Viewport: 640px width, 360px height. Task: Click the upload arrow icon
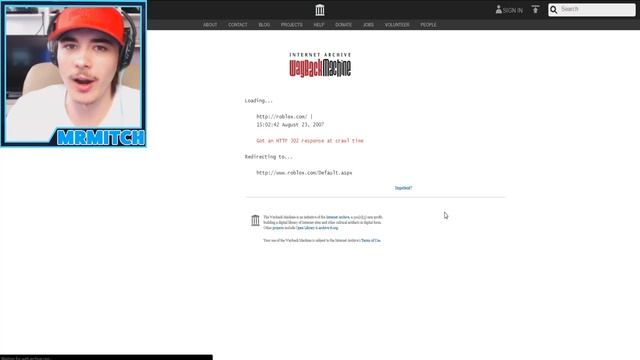(535, 9)
